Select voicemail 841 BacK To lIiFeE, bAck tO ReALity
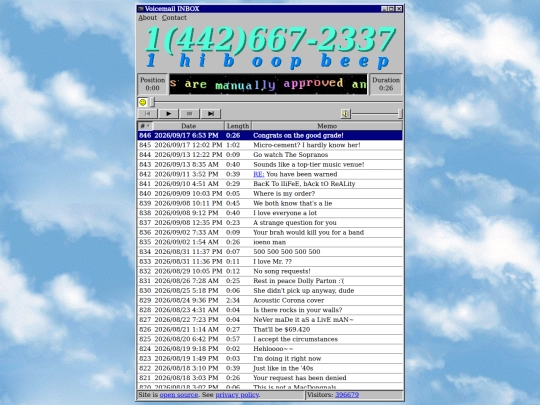The width and height of the screenshot is (540, 405). pyautogui.click(x=270, y=184)
